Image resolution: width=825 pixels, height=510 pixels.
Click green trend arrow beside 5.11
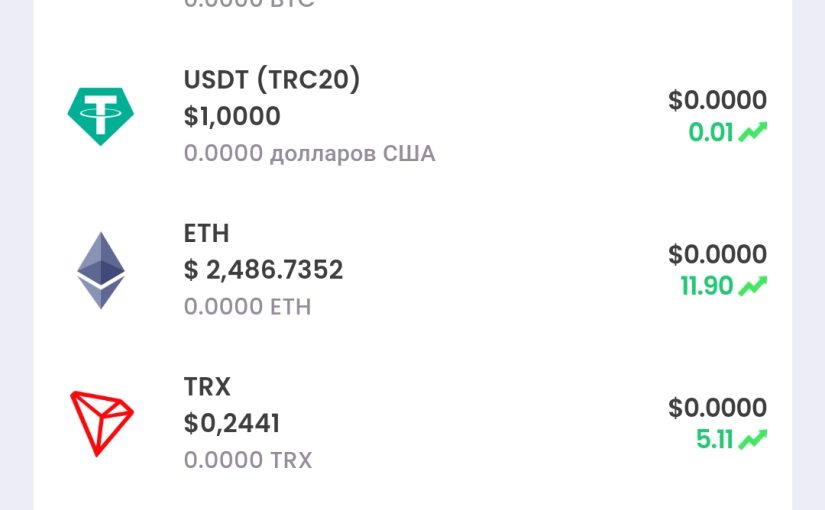coord(753,439)
